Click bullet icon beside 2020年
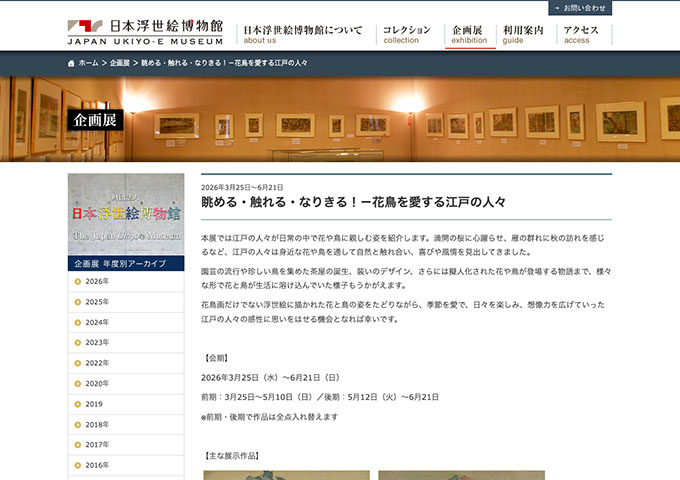Image resolution: width=680 pixels, height=480 pixels. (78, 384)
